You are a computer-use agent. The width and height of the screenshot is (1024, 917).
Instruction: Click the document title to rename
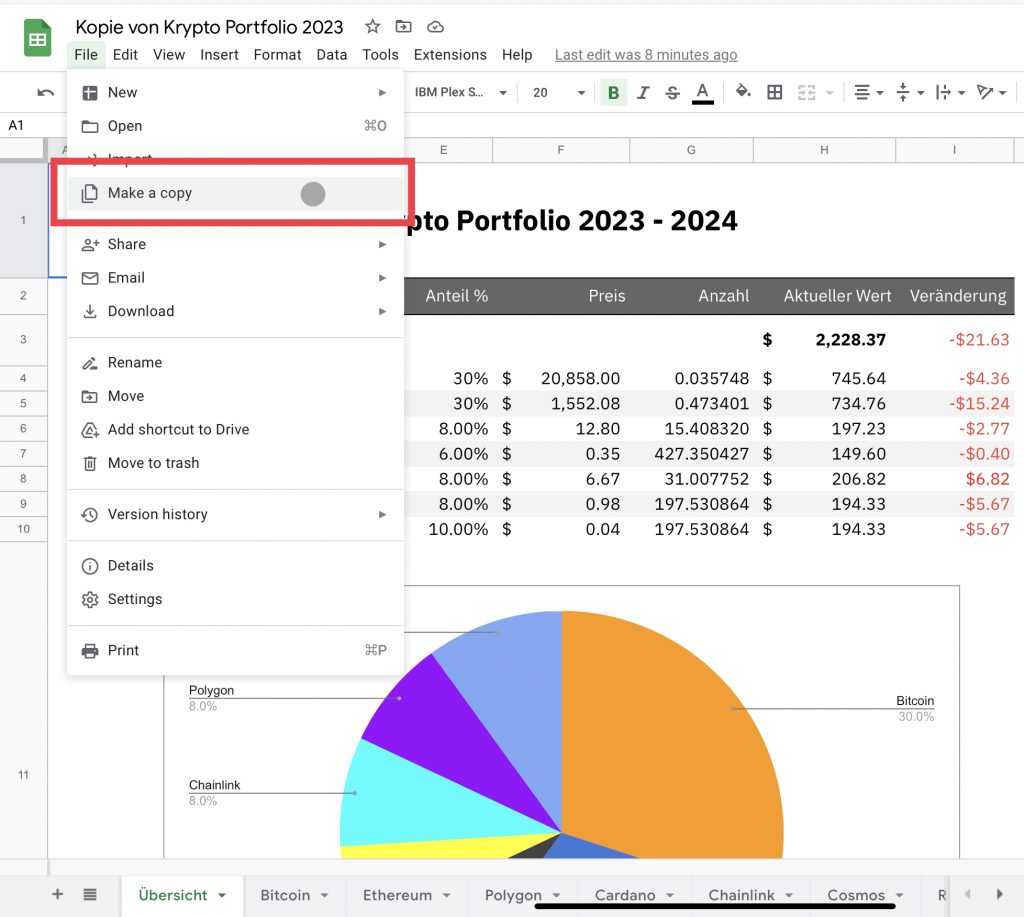209,27
